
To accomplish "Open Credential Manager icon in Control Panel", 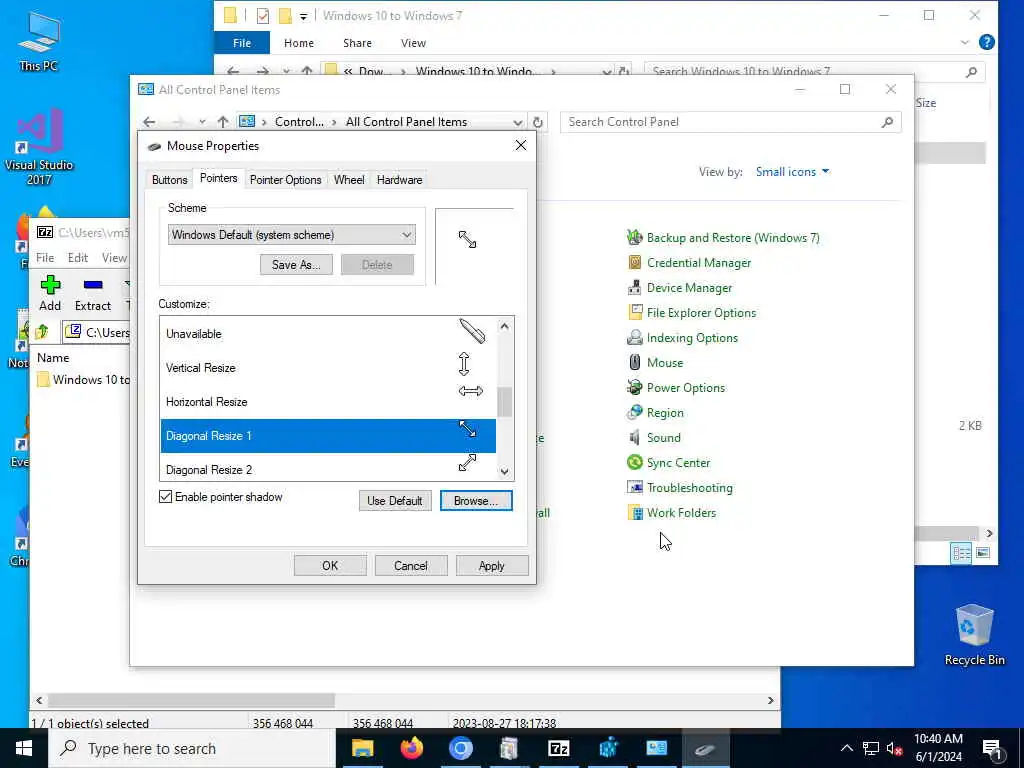I will point(634,263).
